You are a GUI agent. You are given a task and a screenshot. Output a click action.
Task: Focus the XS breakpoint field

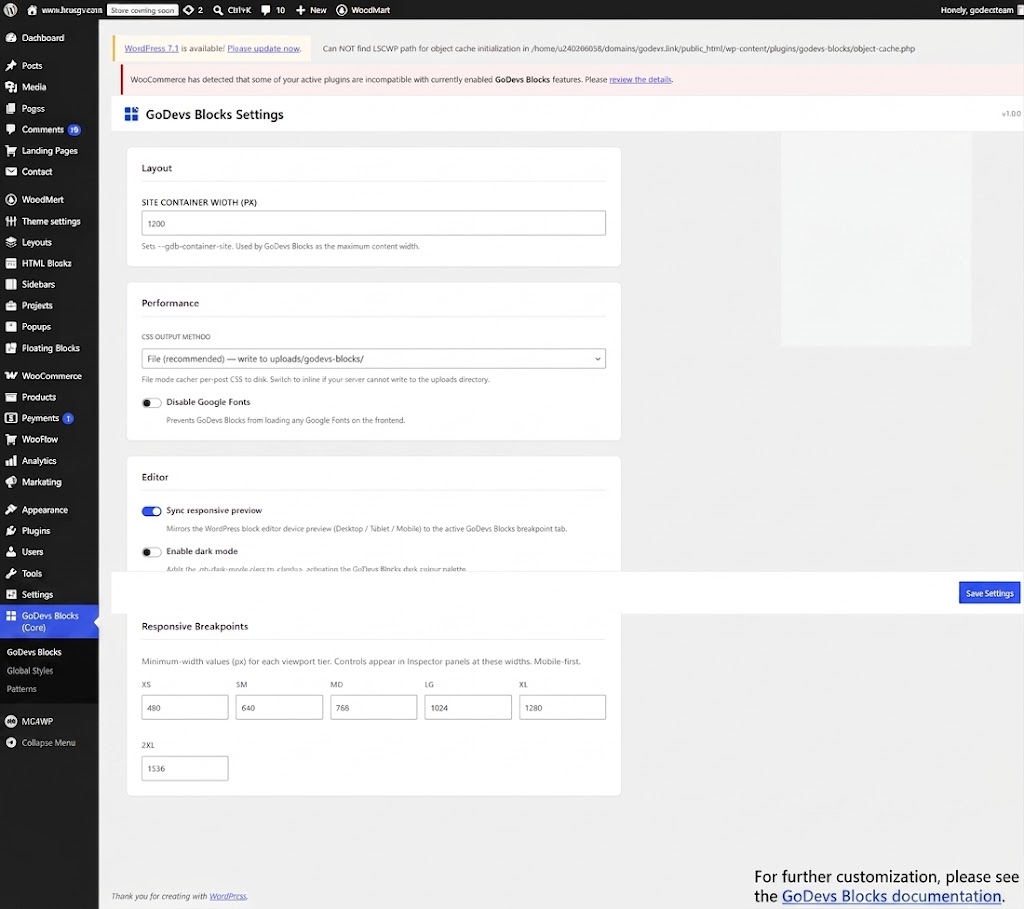185,707
